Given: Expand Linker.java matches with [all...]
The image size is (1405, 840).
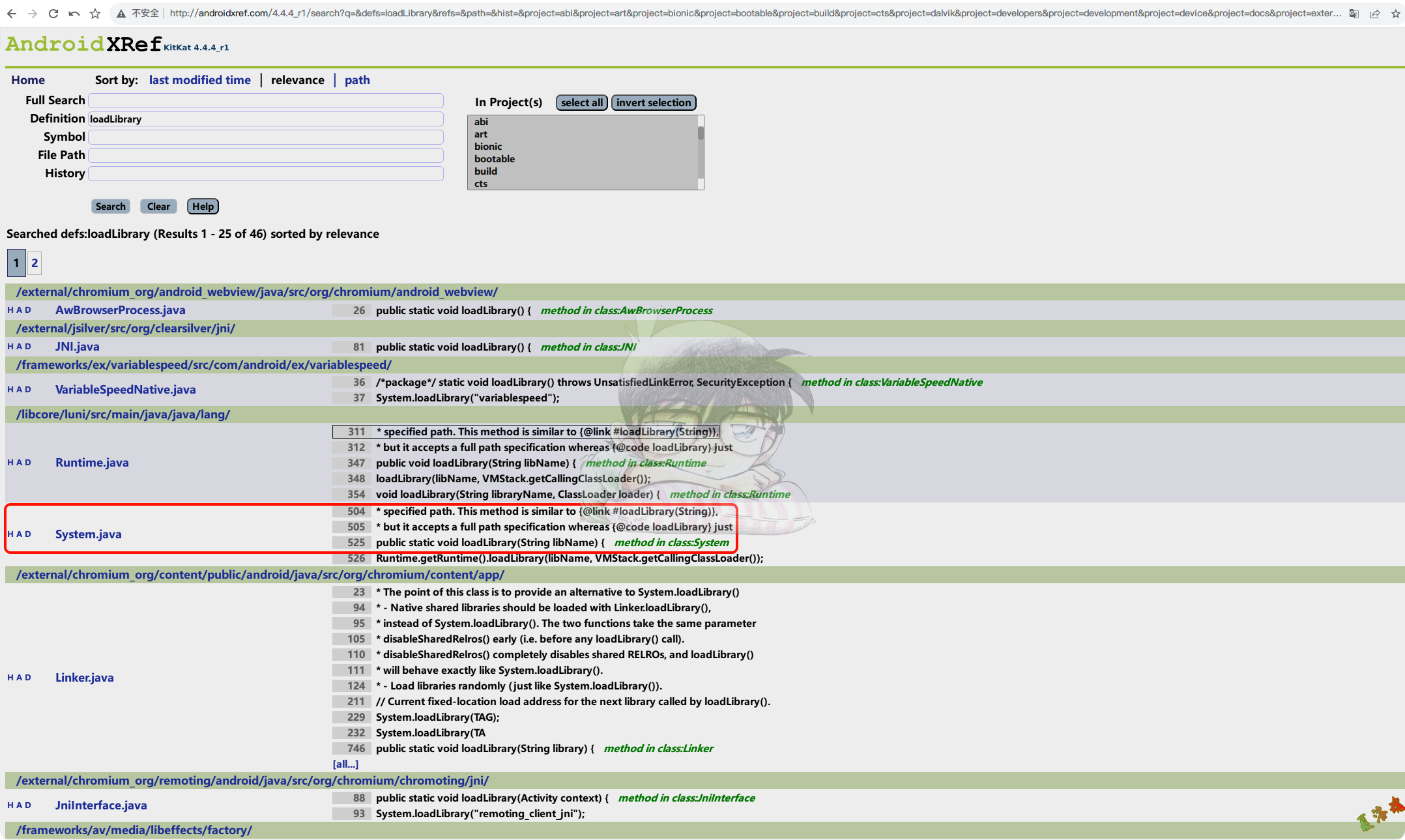Looking at the screenshot, I should 345,764.
